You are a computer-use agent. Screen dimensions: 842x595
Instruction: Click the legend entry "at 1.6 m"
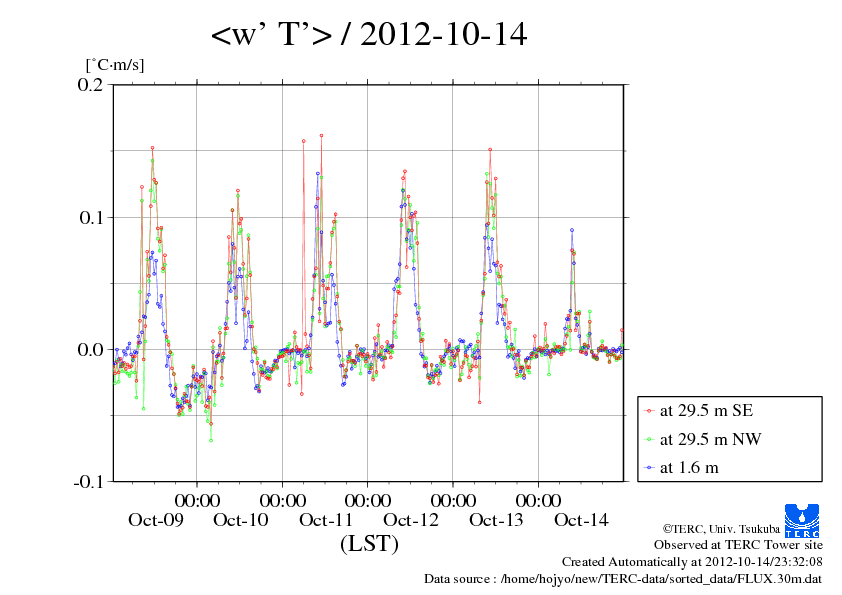point(689,468)
